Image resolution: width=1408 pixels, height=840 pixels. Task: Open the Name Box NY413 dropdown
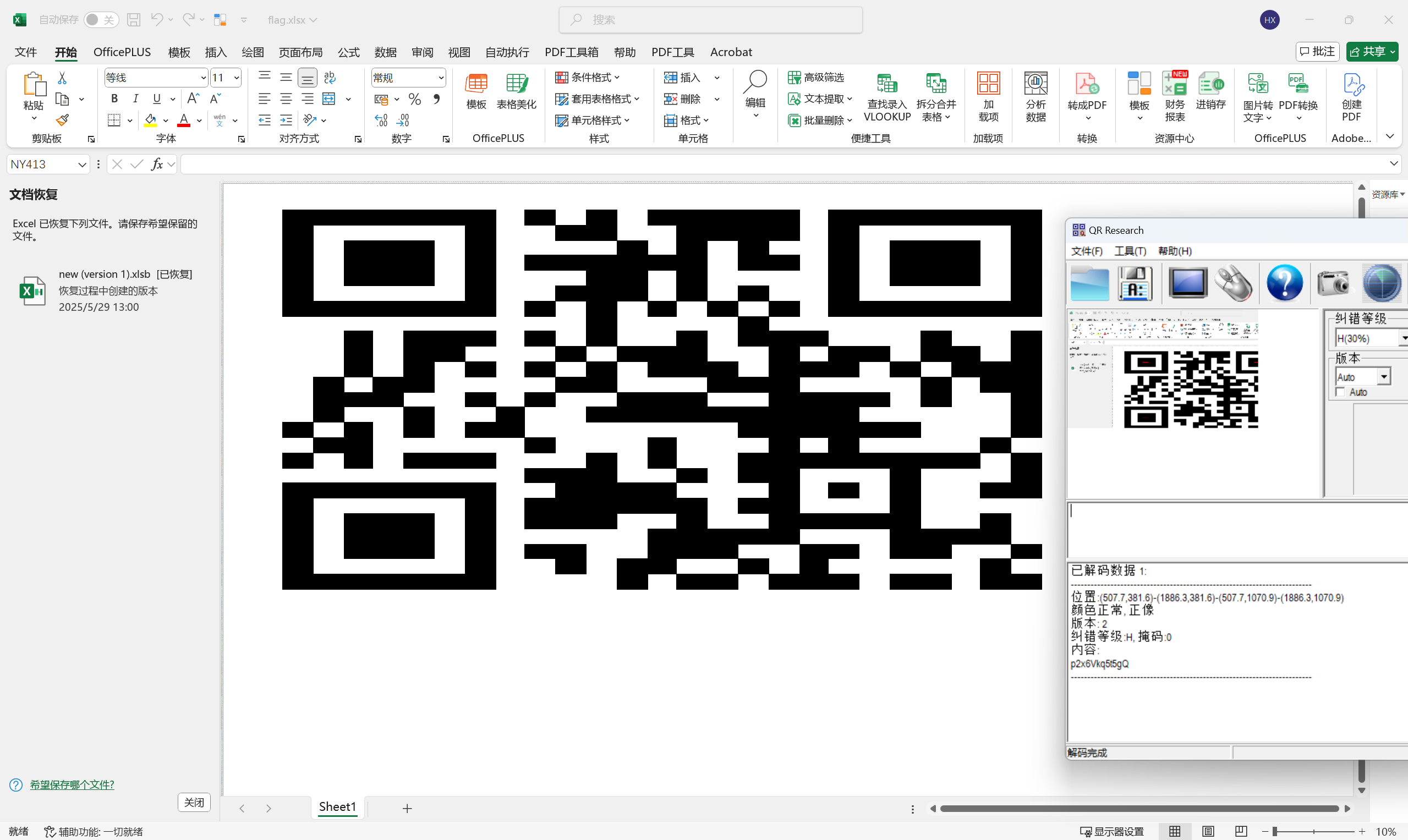click(82, 164)
